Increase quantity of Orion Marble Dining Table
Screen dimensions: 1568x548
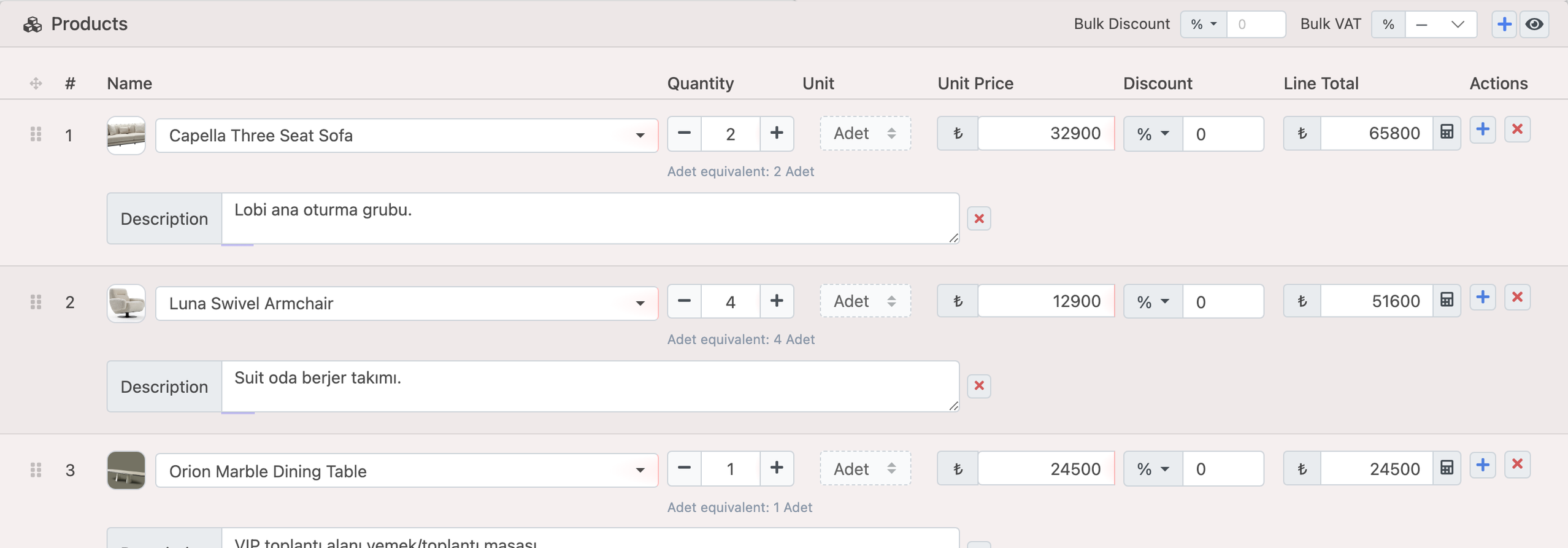[x=777, y=469]
